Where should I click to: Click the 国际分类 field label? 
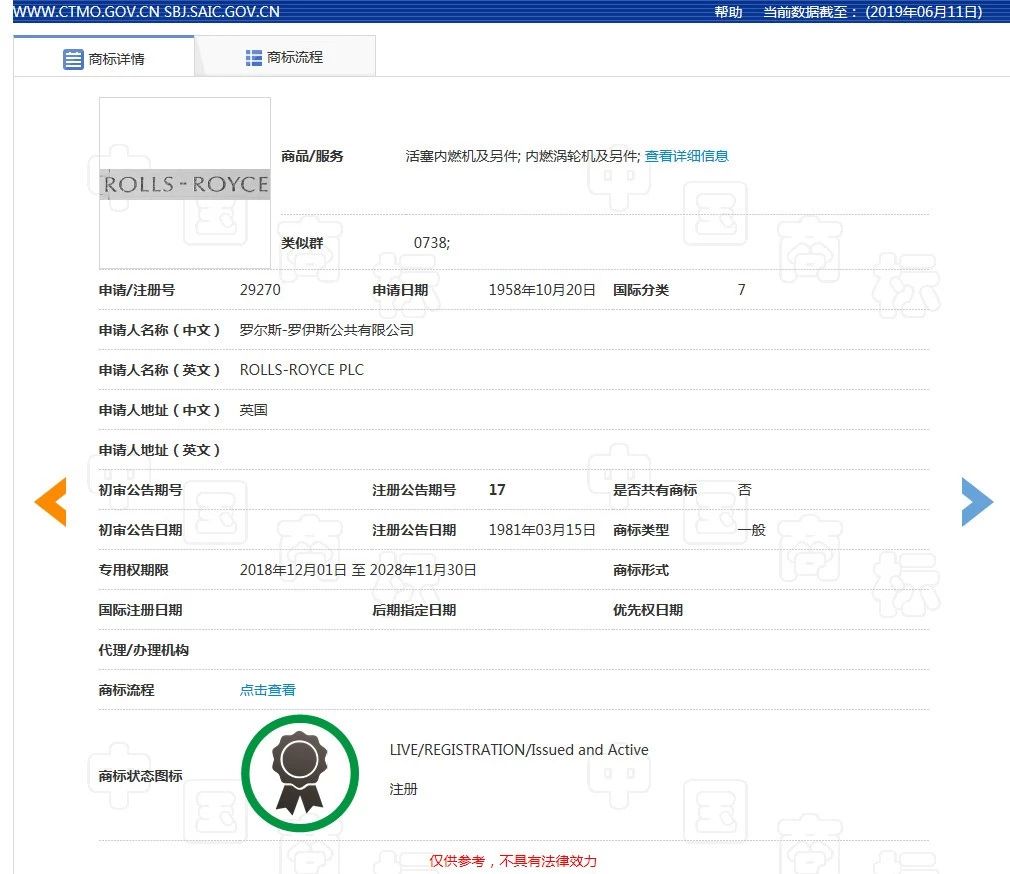point(640,290)
